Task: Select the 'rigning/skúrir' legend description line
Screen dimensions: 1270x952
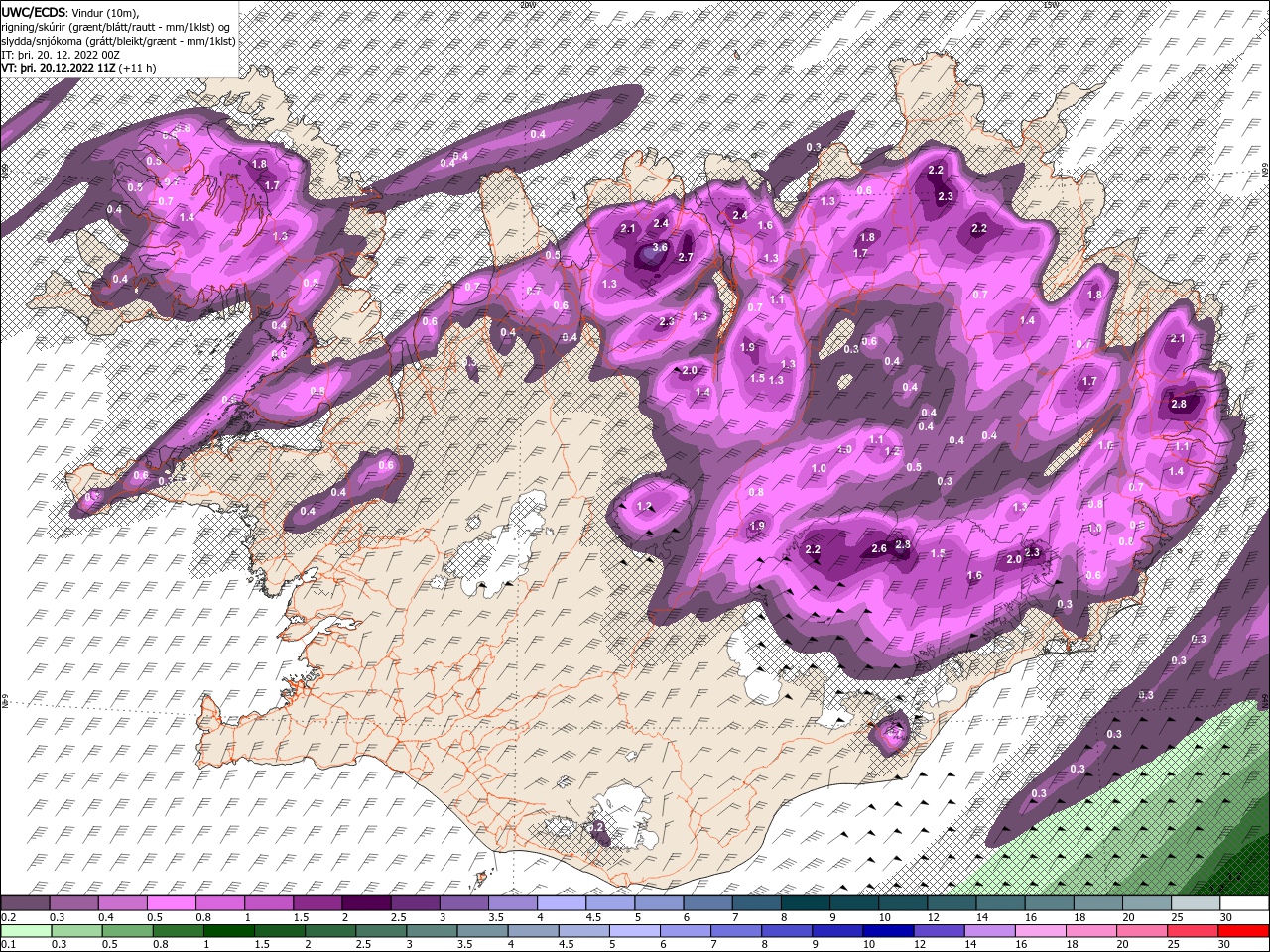Action: (116, 26)
